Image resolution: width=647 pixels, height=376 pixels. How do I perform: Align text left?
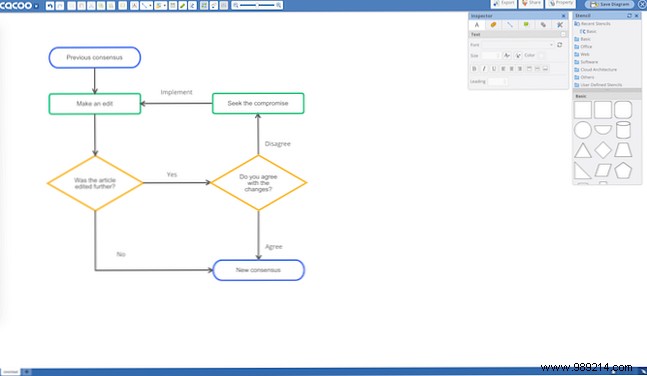(x=503, y=69)
